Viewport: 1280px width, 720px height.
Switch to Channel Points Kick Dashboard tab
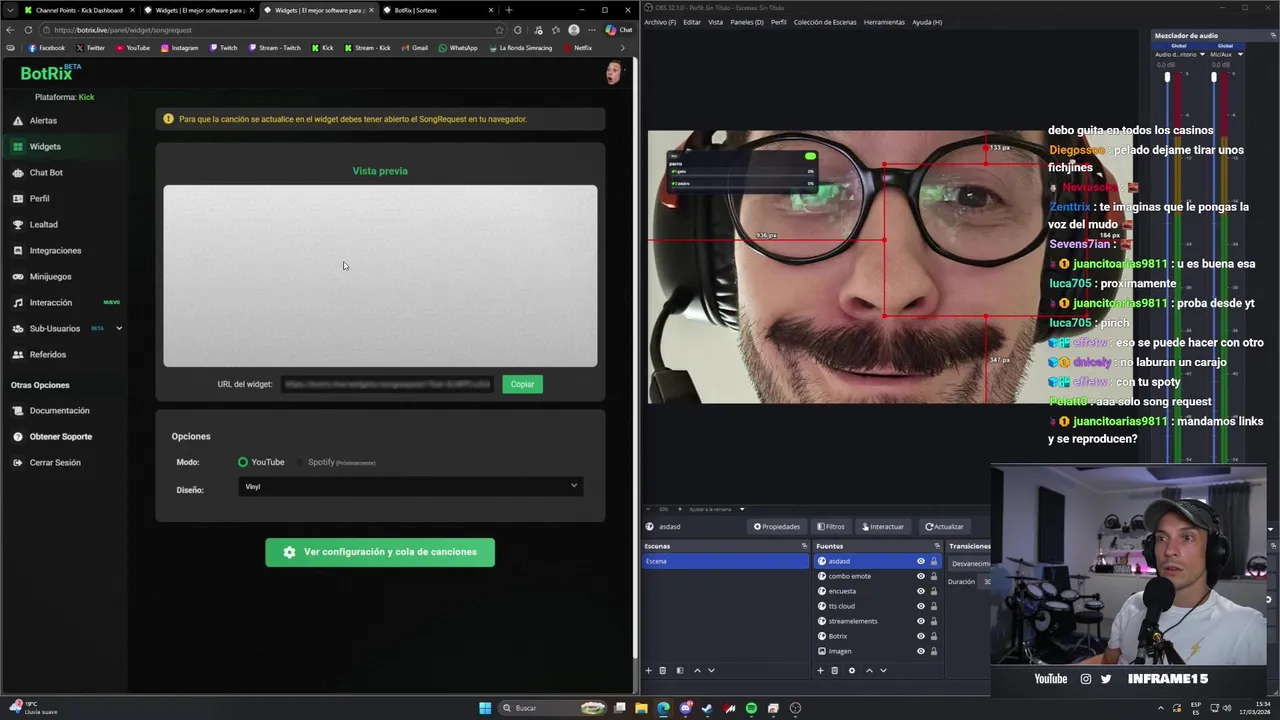point(79,10)
